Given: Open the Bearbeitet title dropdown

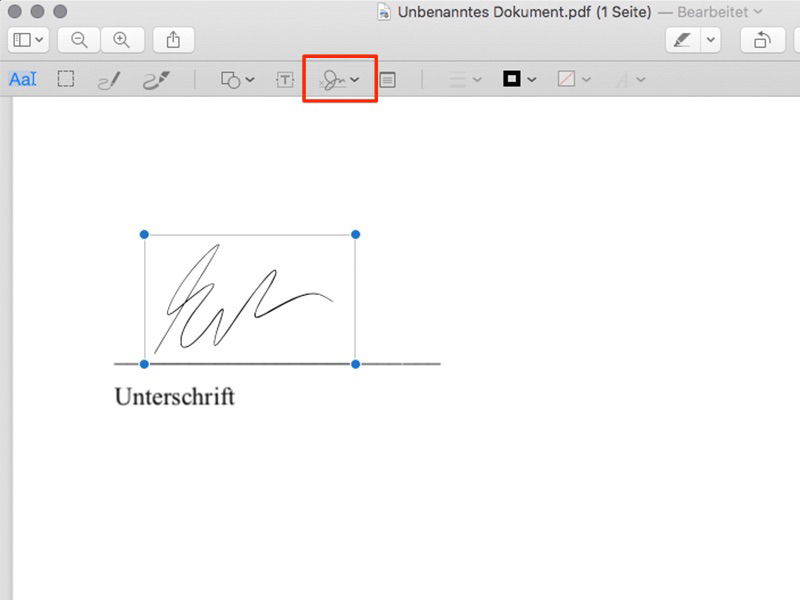Looking at the screenshot, I should coord(719,12).
